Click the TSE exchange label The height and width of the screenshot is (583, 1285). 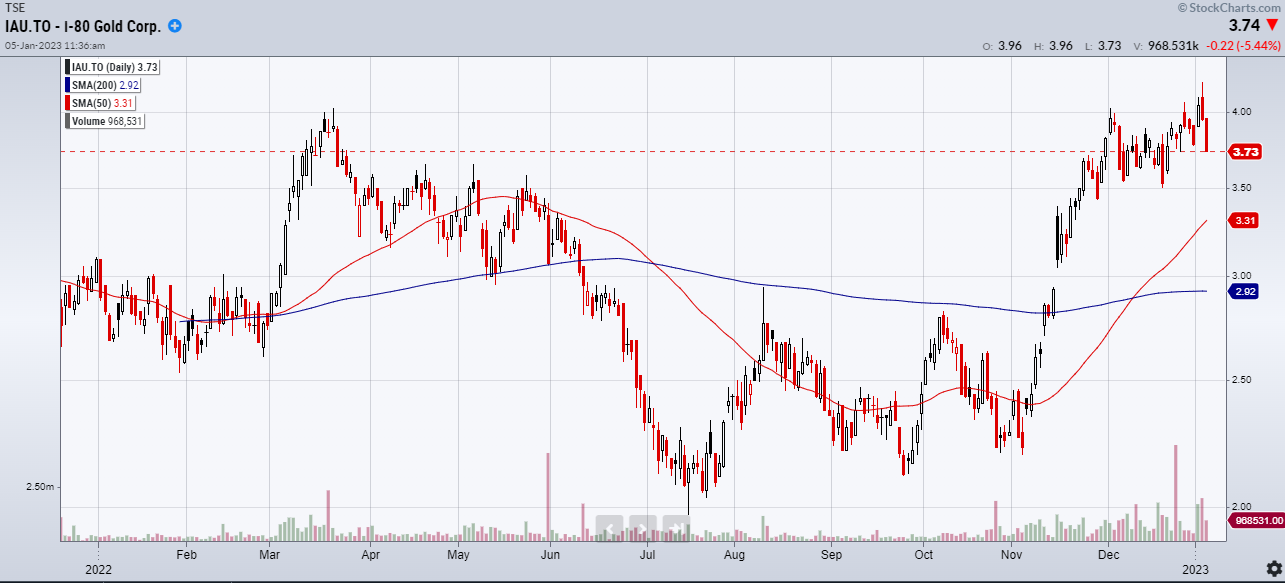[x=15, y=8]
